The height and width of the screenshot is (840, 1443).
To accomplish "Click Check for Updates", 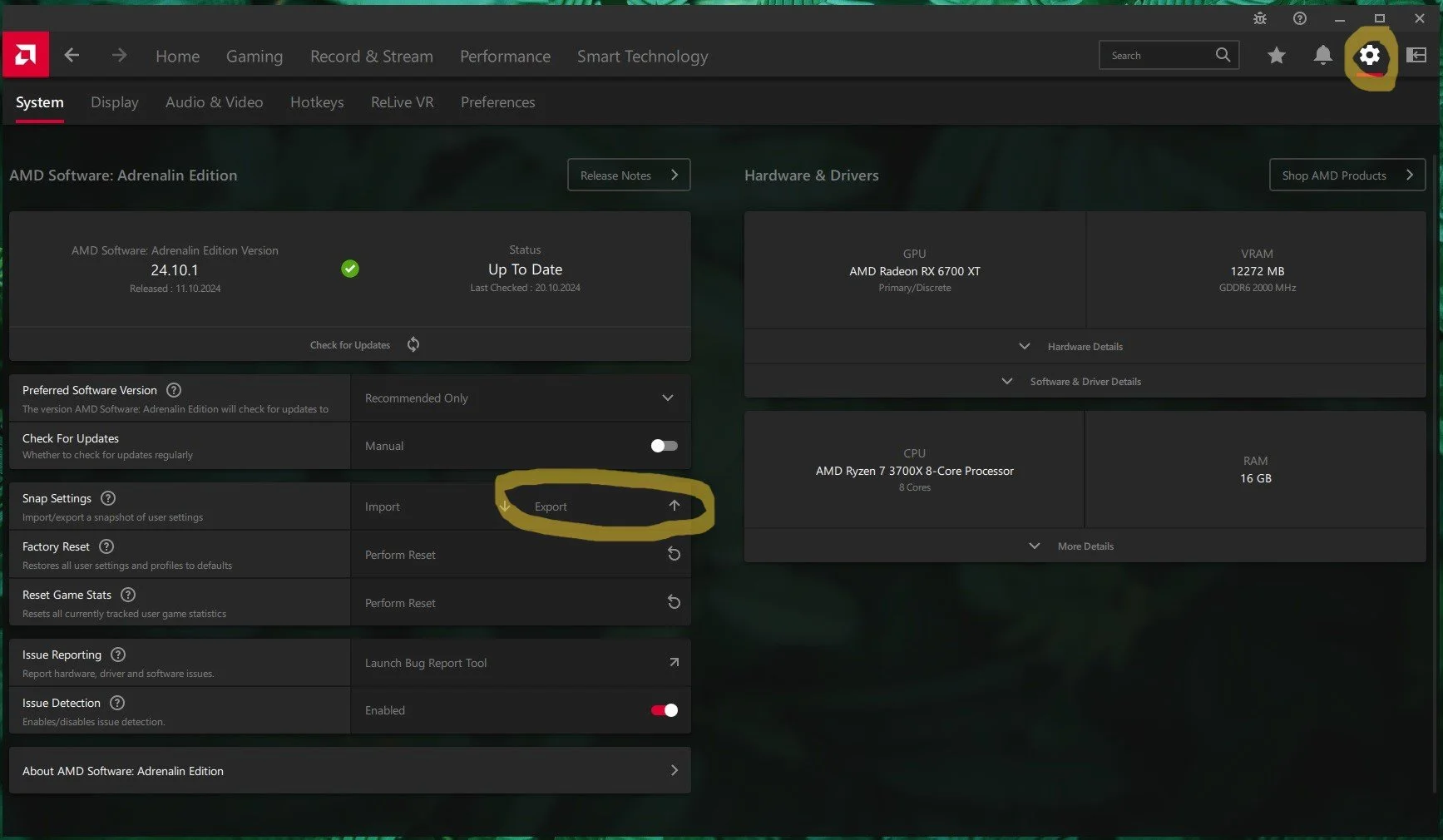I will coord(350,344).
